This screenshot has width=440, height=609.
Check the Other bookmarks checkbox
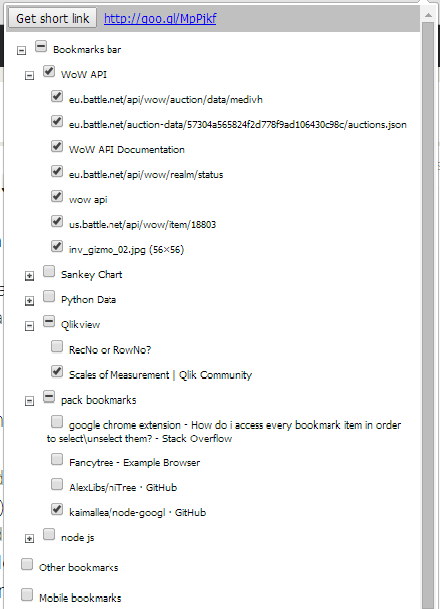pos(27,564)
